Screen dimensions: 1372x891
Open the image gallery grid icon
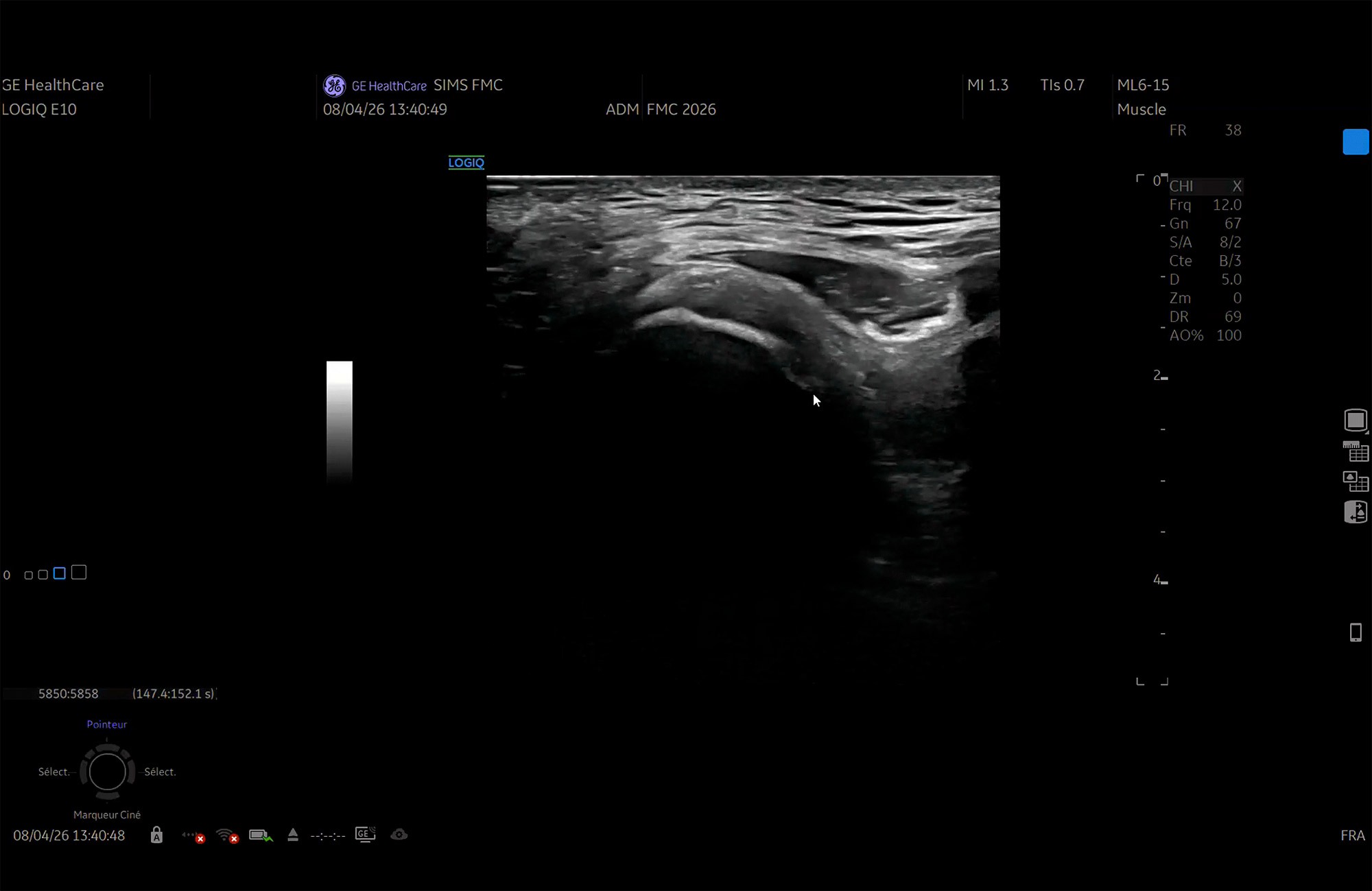click(1355, 482)
